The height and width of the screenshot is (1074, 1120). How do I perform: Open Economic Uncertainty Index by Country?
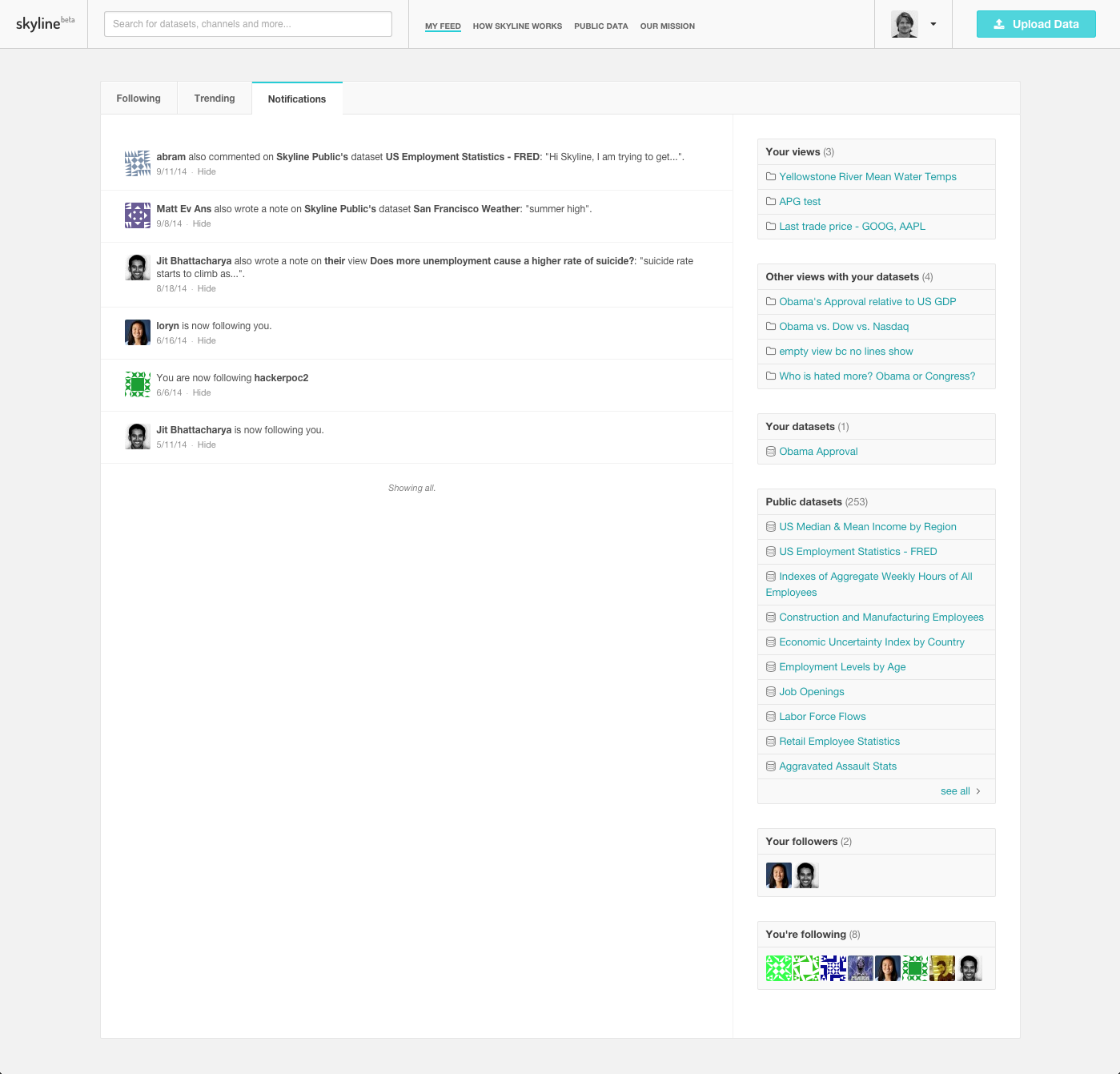coord(872,642)
